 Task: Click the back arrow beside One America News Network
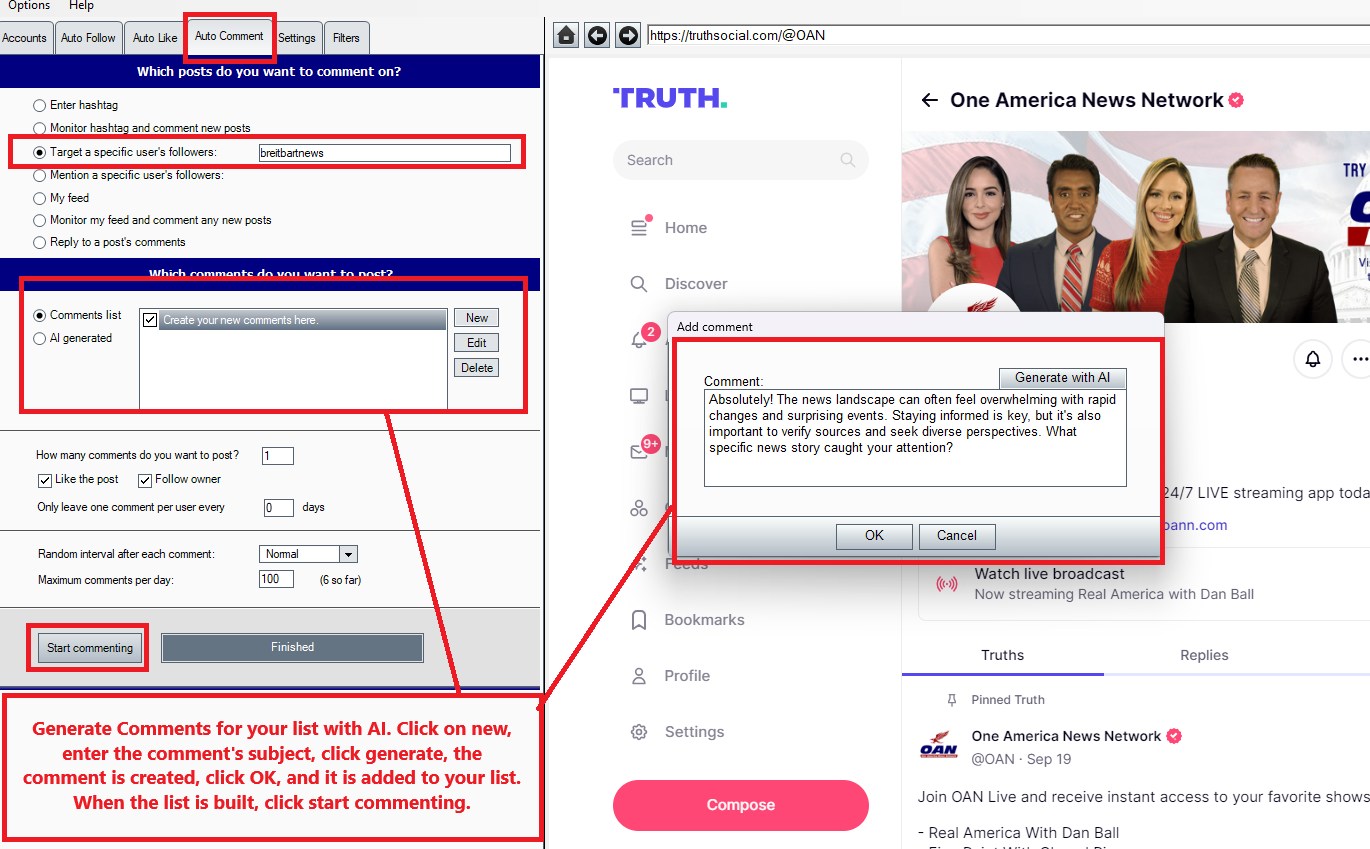click(x=929, y=100)
